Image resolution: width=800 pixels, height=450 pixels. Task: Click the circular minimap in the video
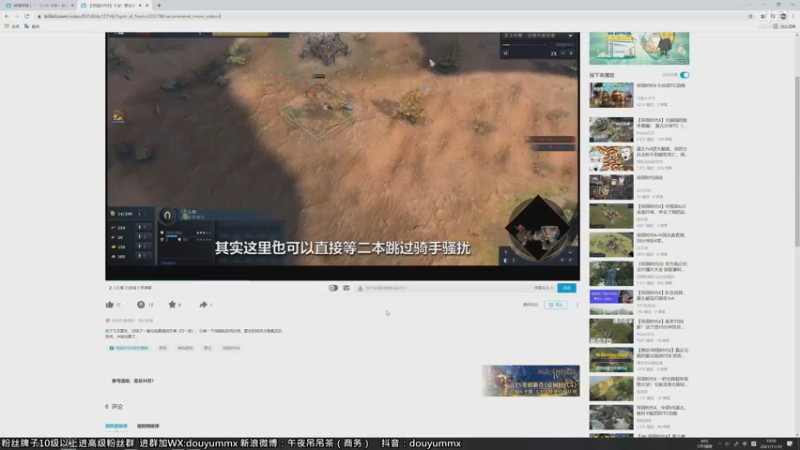point(538,228)
